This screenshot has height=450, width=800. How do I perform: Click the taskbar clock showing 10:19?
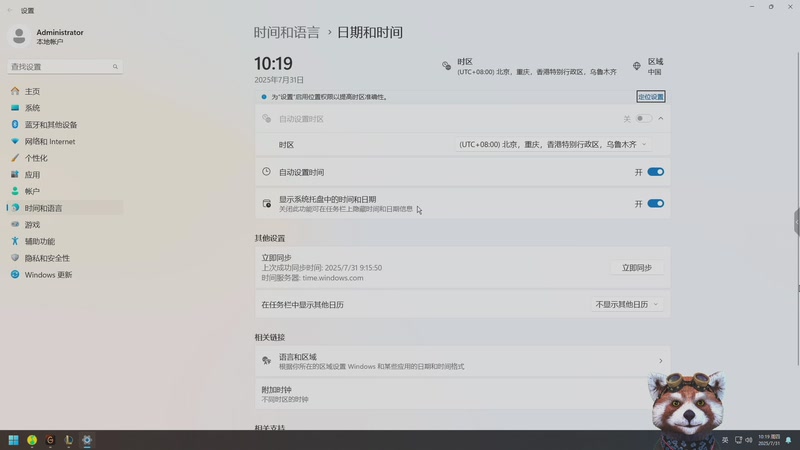[x=769, y=440]
